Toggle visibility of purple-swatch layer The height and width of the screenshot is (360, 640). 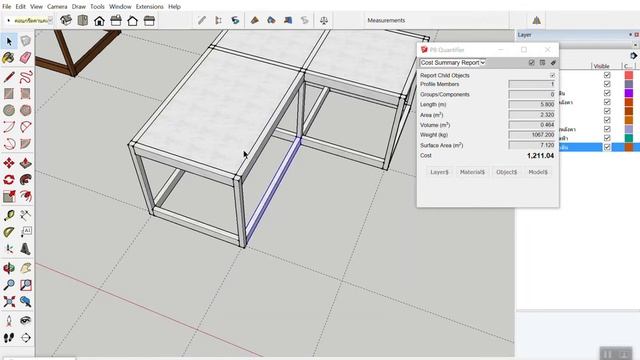click(x=607, y=93)
